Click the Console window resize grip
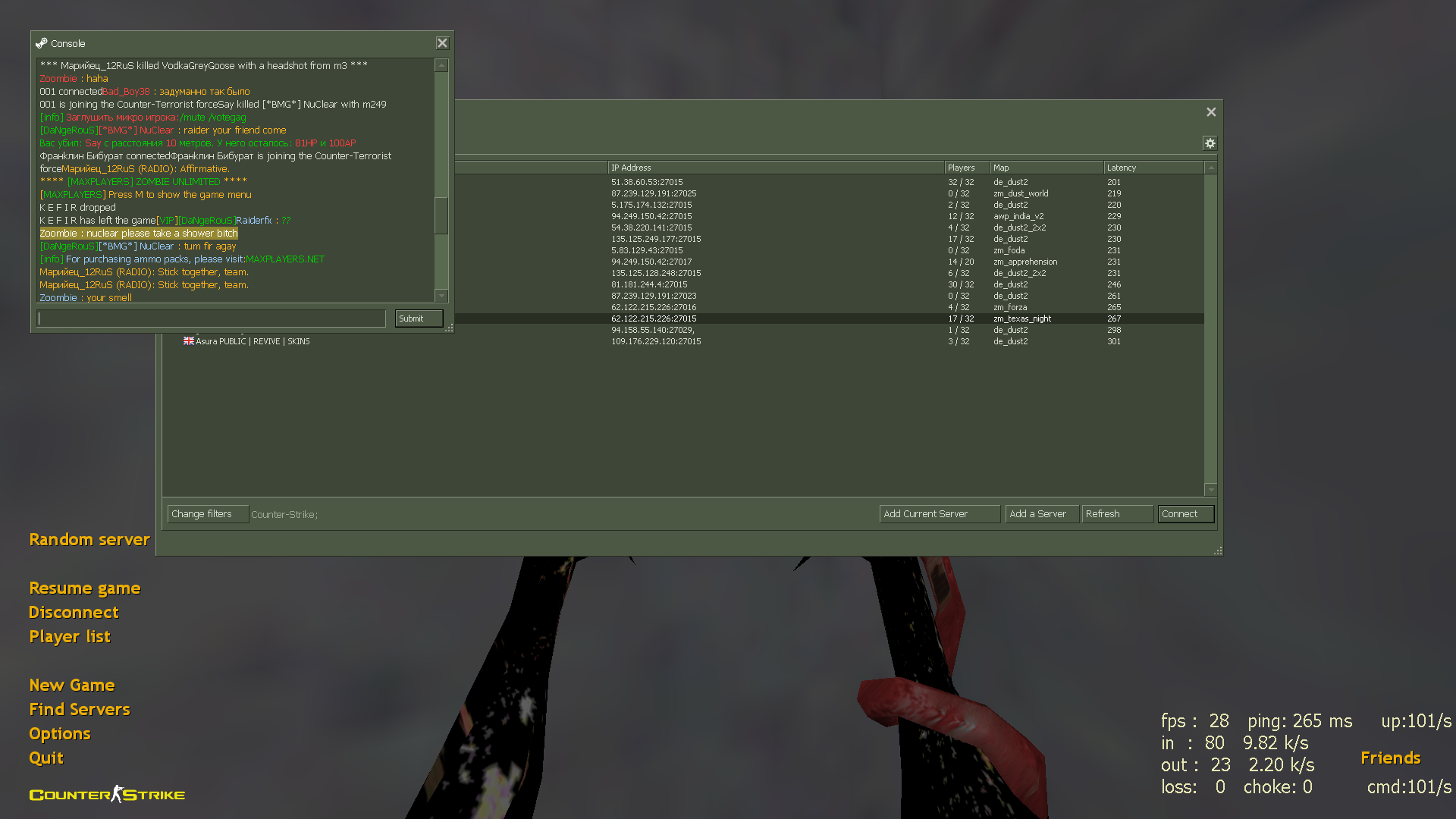 449,328
